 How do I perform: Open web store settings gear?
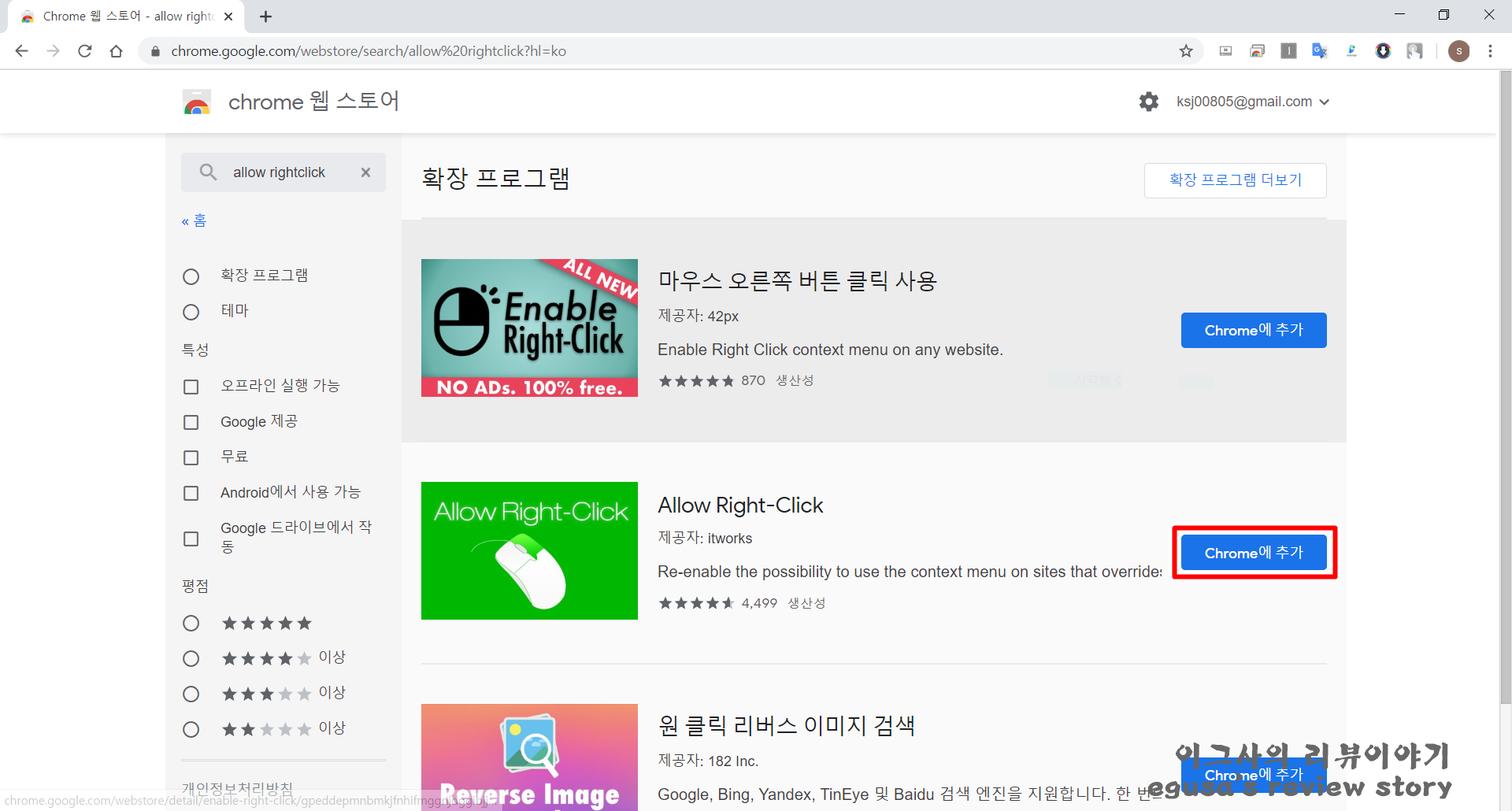[x=1149, y=102]
